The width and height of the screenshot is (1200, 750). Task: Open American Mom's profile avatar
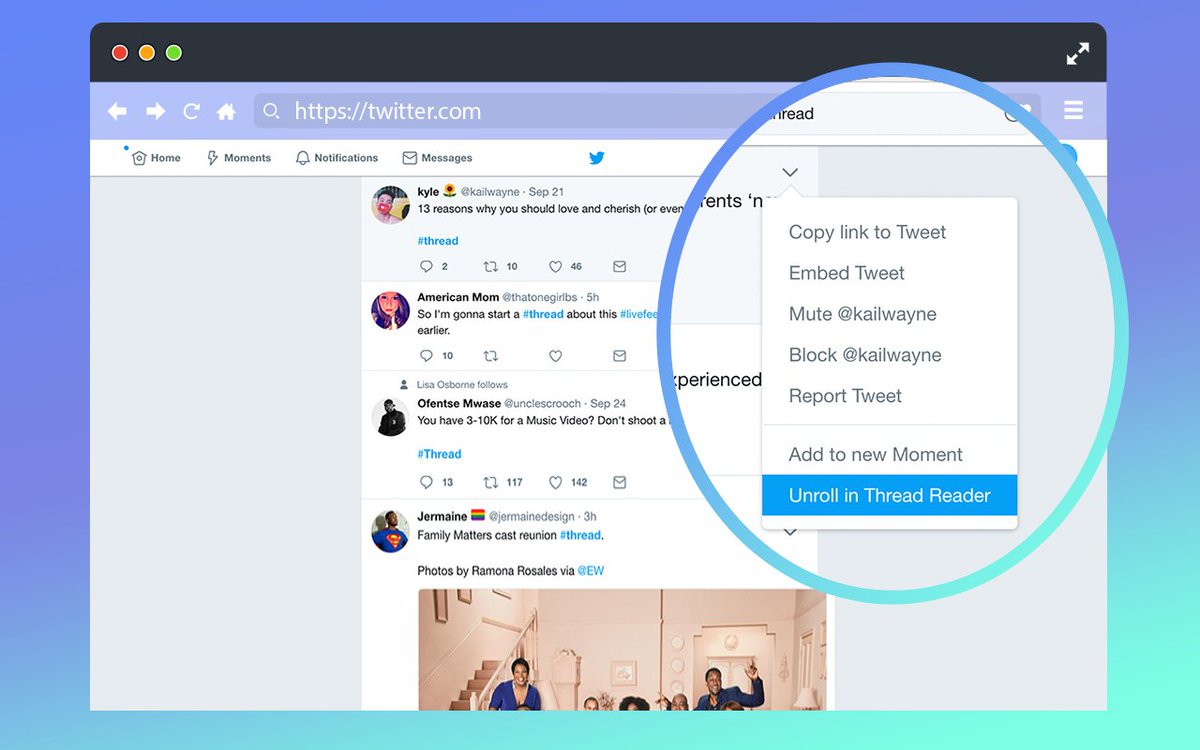pyautogui.click(x=390, y=310)
